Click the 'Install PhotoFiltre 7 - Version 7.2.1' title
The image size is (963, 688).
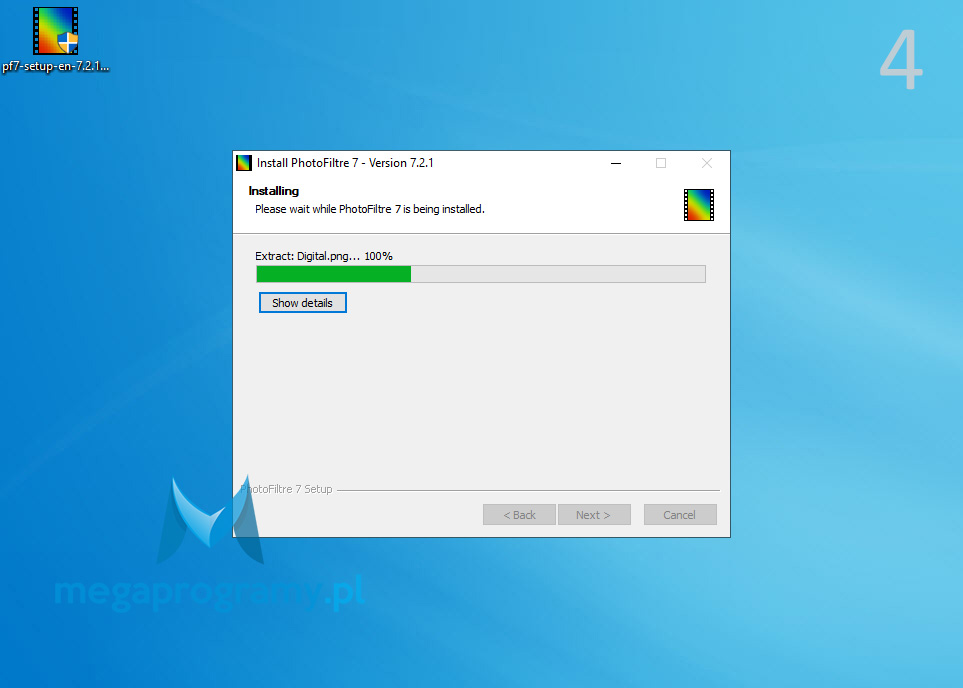pyautogui.click(x=345, y=163)
